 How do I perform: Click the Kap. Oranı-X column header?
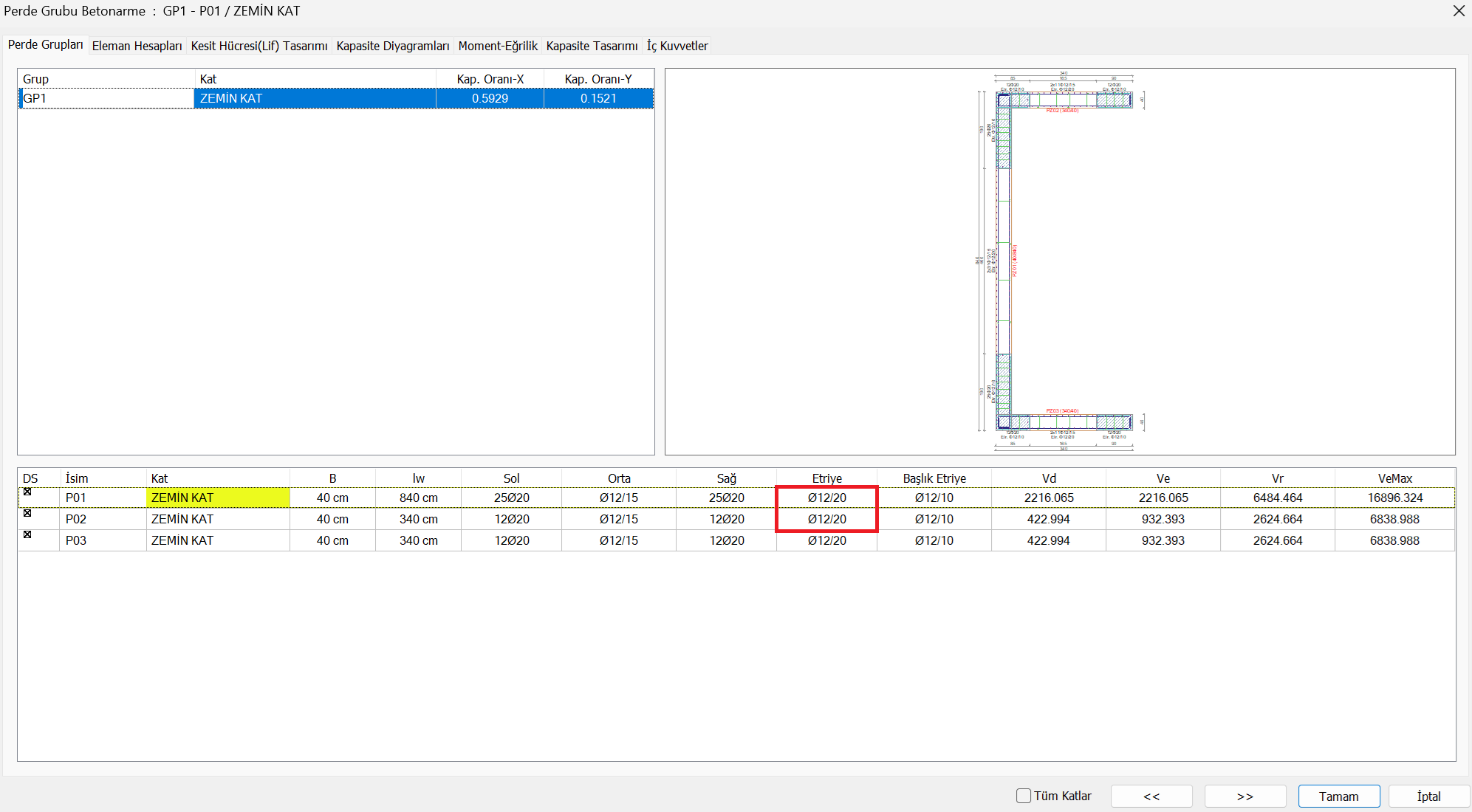click(x=490, y=79)
